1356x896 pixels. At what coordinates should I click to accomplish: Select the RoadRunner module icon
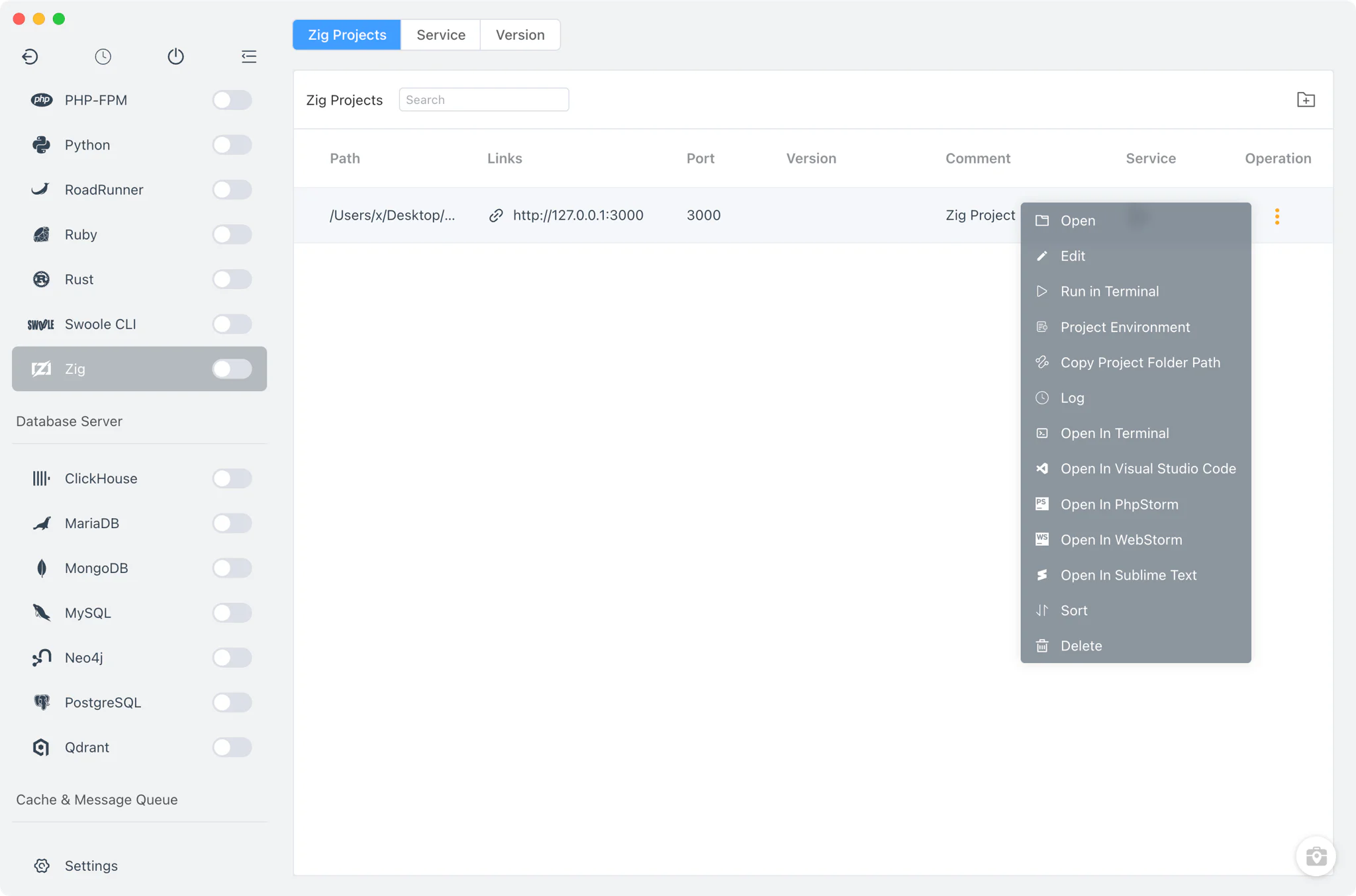pos(41,190)
